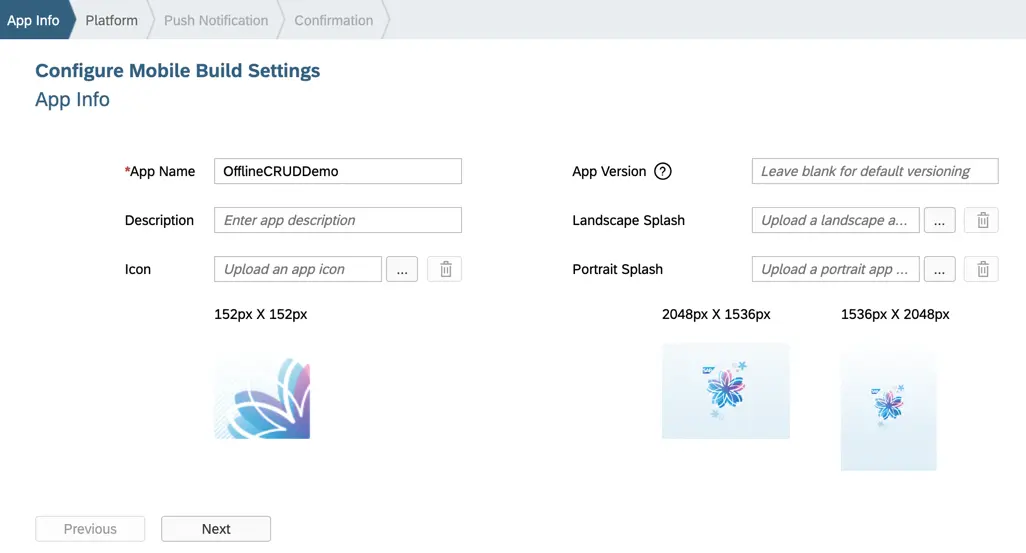Delete the Landscape Splash image via trash icon
Screen dimensions: 1026x553
982,220
